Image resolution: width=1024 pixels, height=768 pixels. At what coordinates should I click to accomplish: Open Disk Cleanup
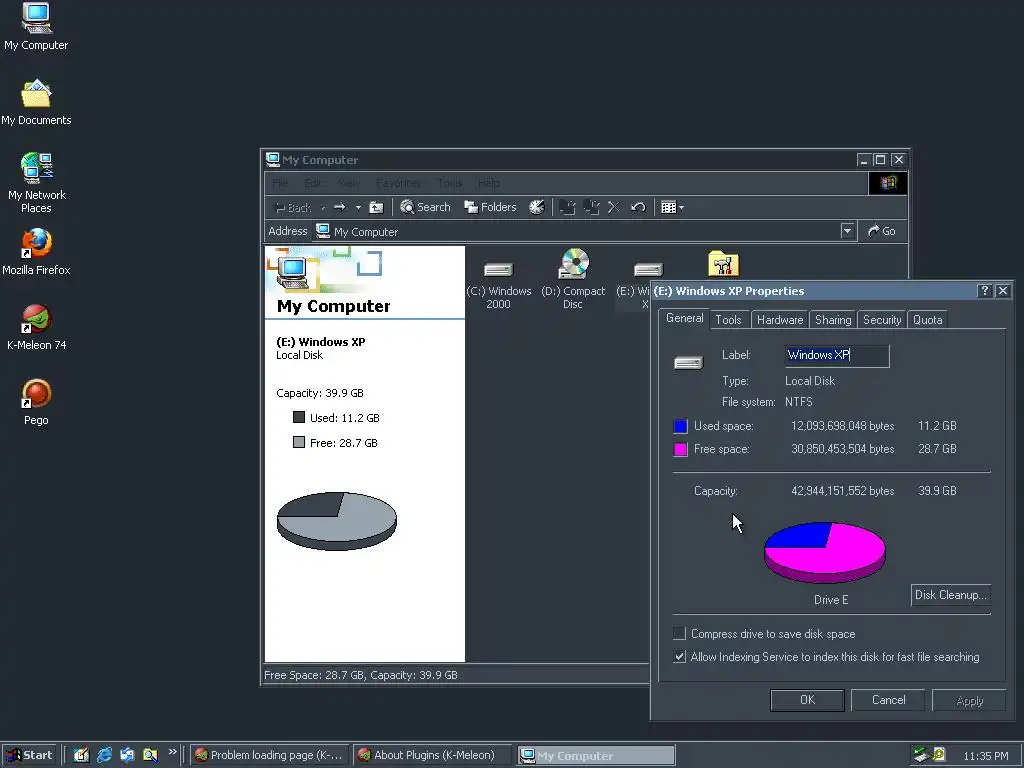click(951, 595)
